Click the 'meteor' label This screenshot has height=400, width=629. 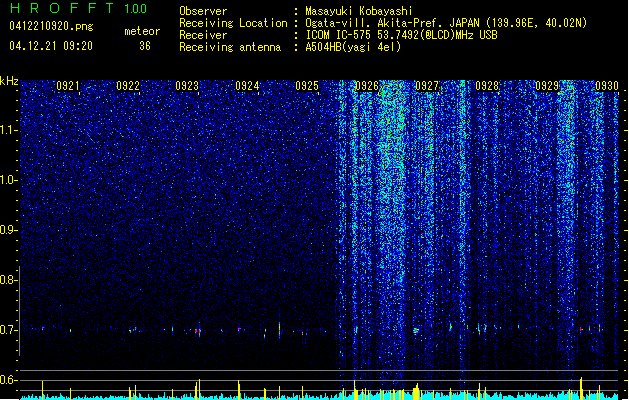click(142, 31)
